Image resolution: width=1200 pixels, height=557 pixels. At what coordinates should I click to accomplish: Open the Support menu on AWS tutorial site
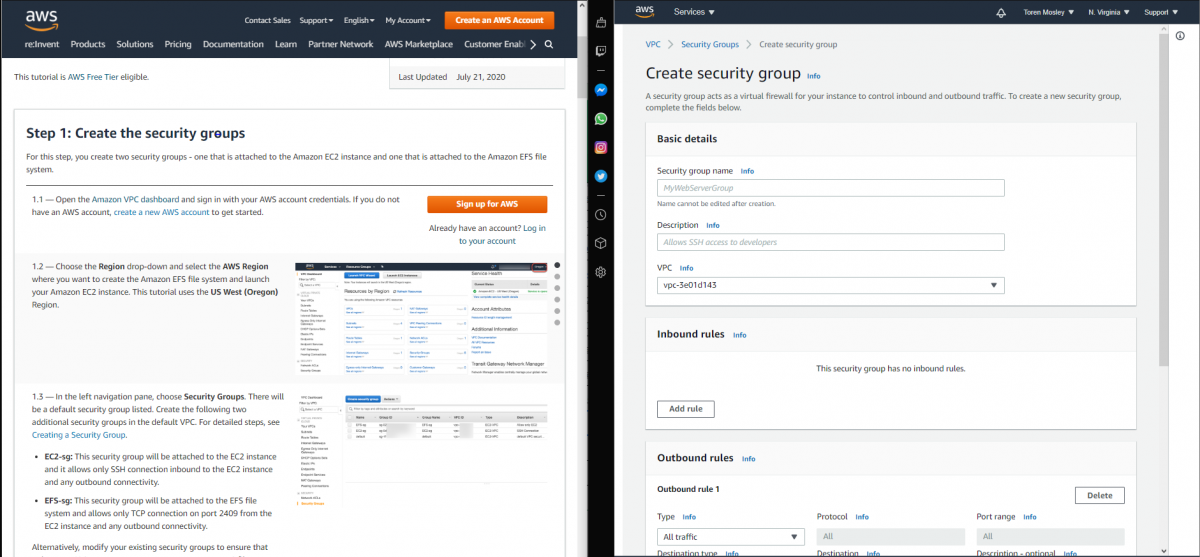pyautogui.click(x=318, y=20)
